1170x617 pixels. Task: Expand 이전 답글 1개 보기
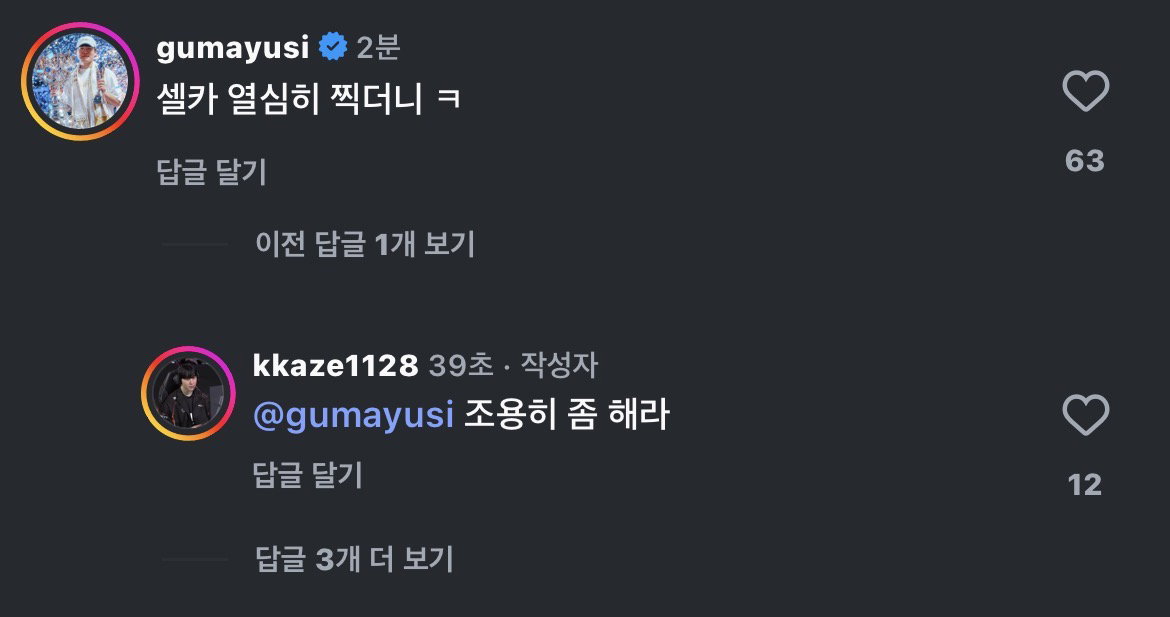(x=365, y=244)
